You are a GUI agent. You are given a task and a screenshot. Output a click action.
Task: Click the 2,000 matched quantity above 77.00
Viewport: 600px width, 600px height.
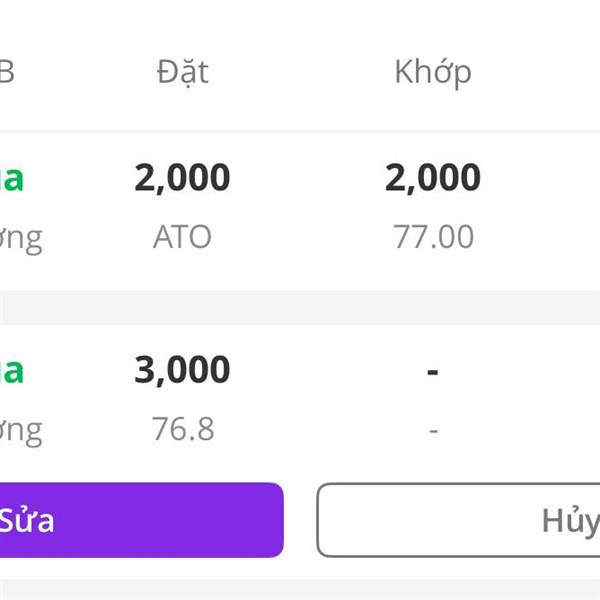pyautogui.click(x=432, y=178)
